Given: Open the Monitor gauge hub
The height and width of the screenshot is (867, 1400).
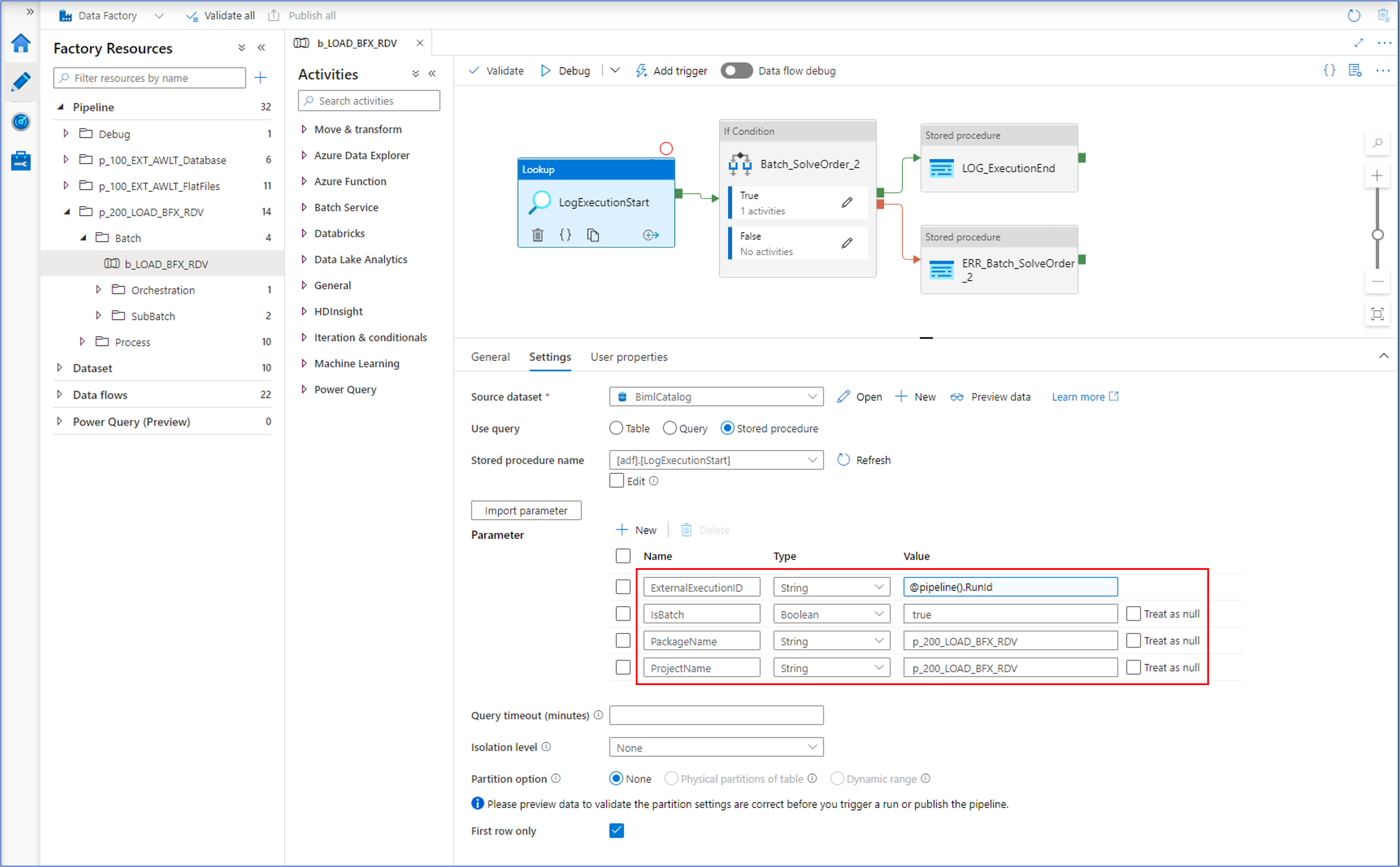Looking at the screenshot, I should pyautogui.click(x=21, y=122).
